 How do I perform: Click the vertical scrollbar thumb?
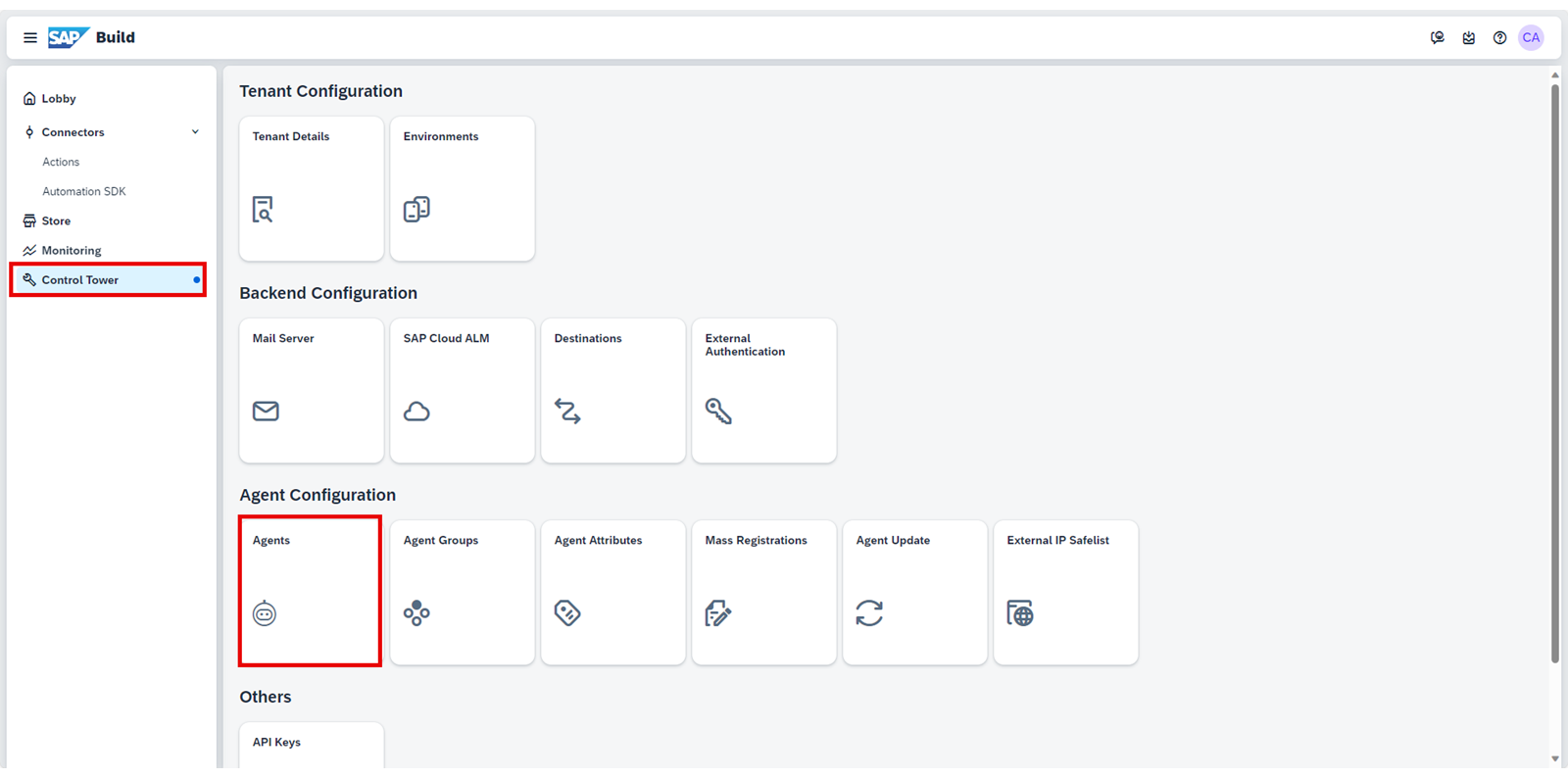click(x=1555, y=373)
